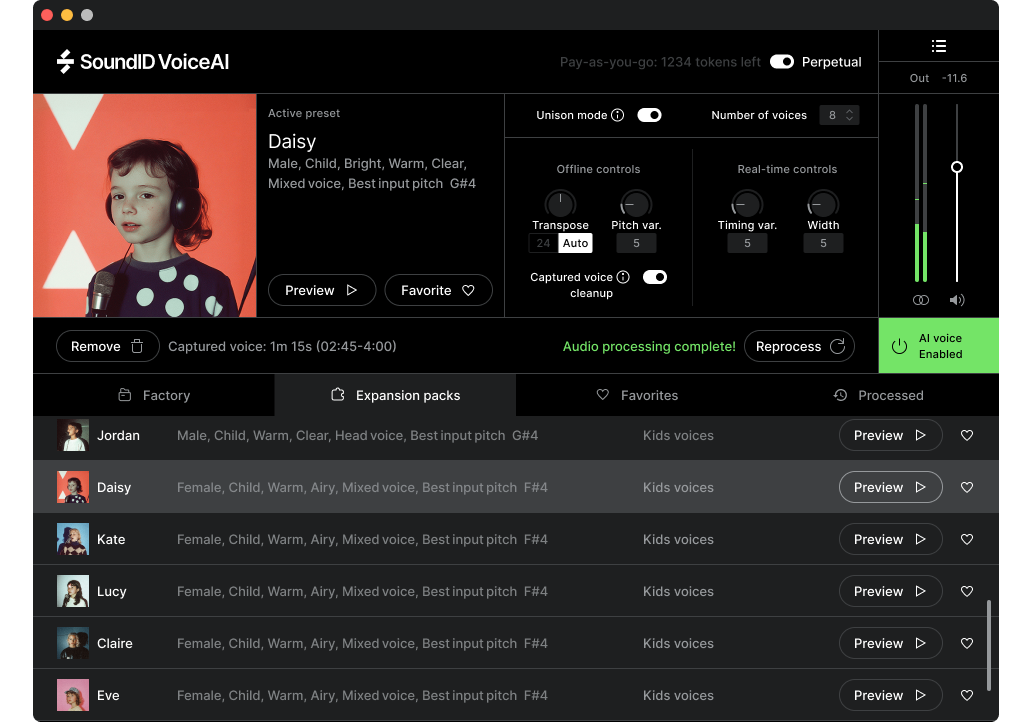Screen dimensions: 1032x722
Task: Toggle the Pay-as-you-go / Perpetual switch
Action: pos(782,62)
